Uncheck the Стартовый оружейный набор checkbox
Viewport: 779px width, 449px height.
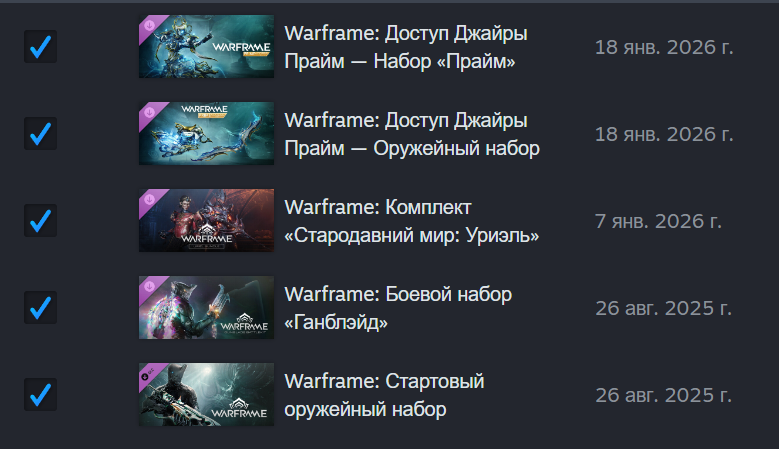(x=40, y=394)
